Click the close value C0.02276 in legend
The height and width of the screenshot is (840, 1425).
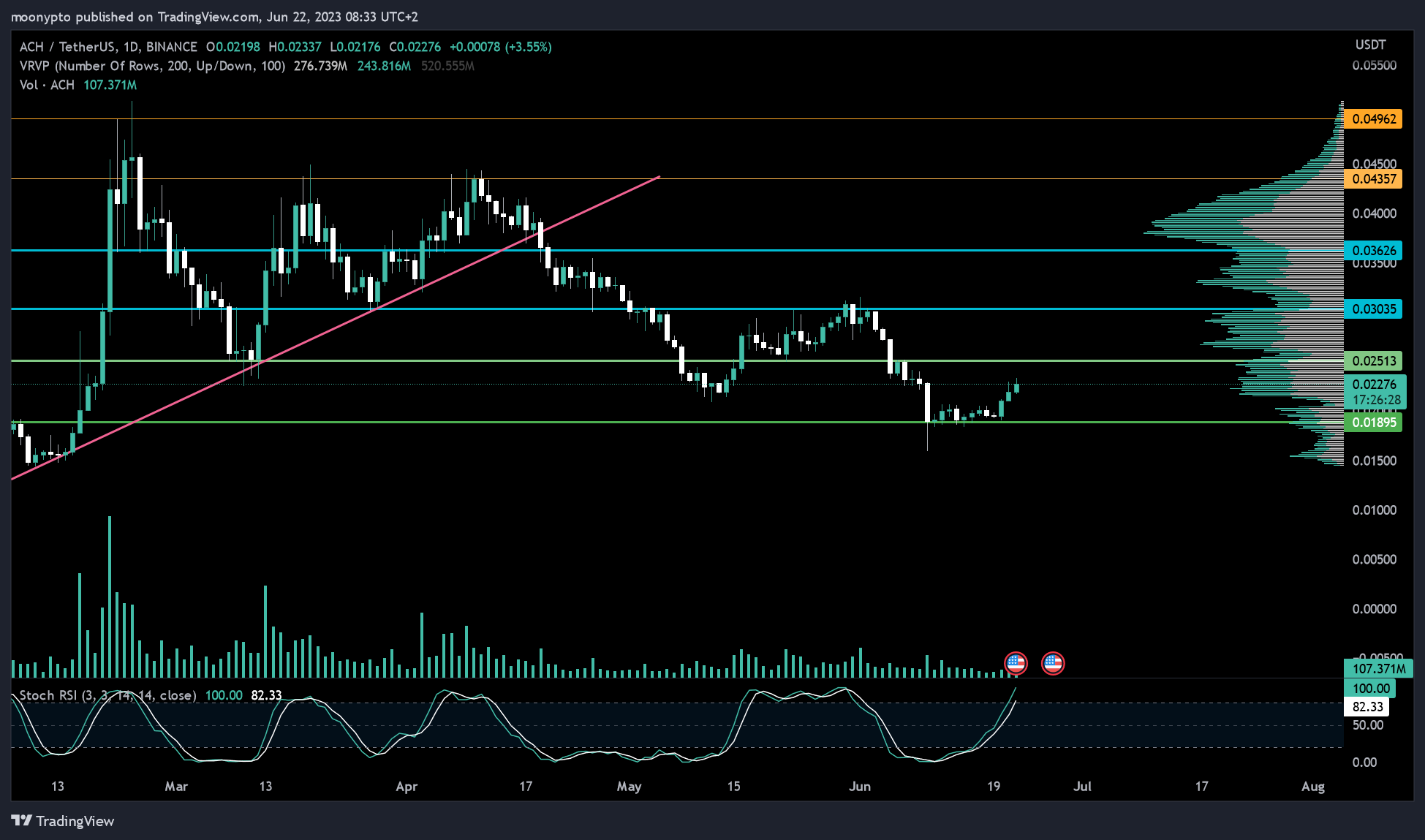click(415, 47)
